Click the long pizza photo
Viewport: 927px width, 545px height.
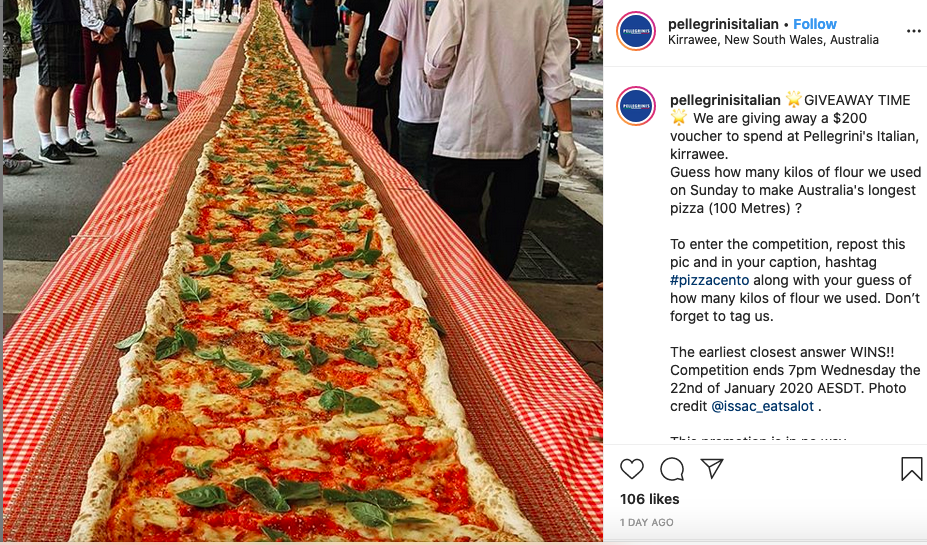(303, 271)
